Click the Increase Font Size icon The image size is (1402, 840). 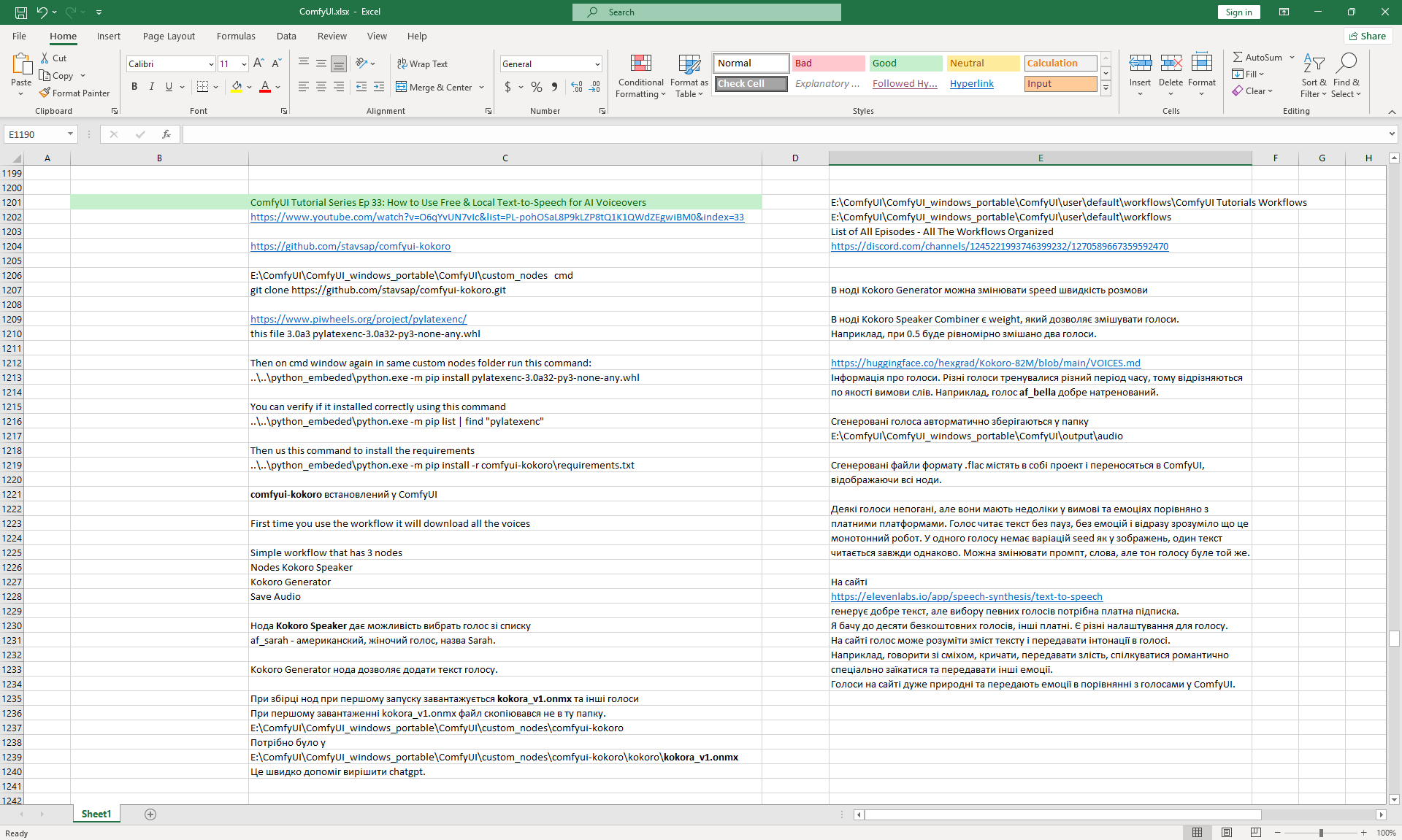pos(258,63)
